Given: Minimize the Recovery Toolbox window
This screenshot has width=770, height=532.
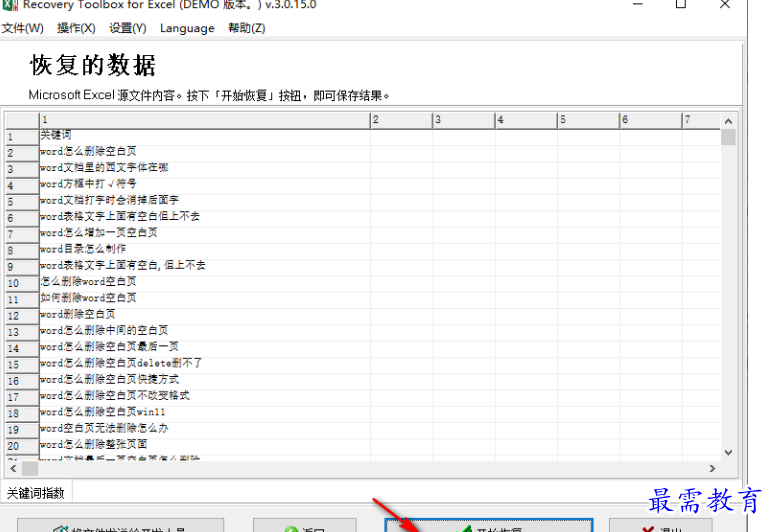Looking at the screenshot, I should [637, 4].
